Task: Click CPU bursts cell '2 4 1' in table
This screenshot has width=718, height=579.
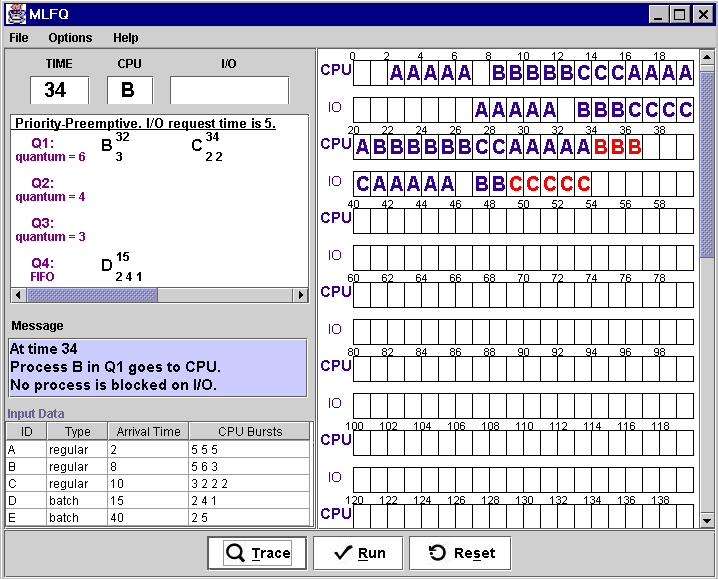Action: 250,500
